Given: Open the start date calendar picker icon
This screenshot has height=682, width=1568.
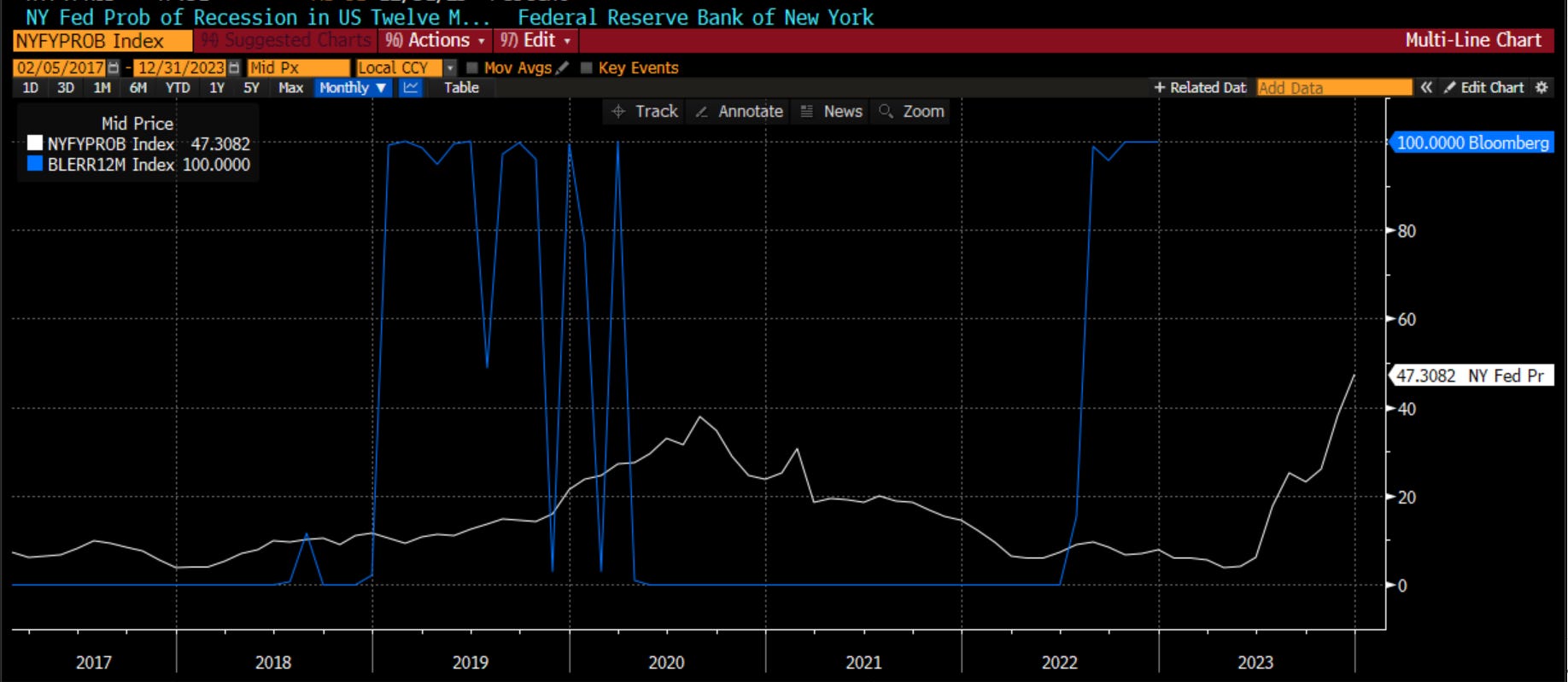Looking at the screenshot, I should 114,67.
